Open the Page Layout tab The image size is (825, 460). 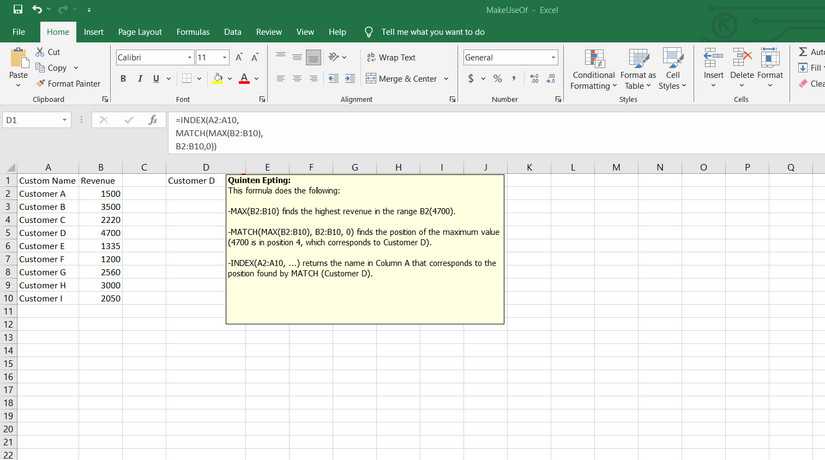(140, 32)
